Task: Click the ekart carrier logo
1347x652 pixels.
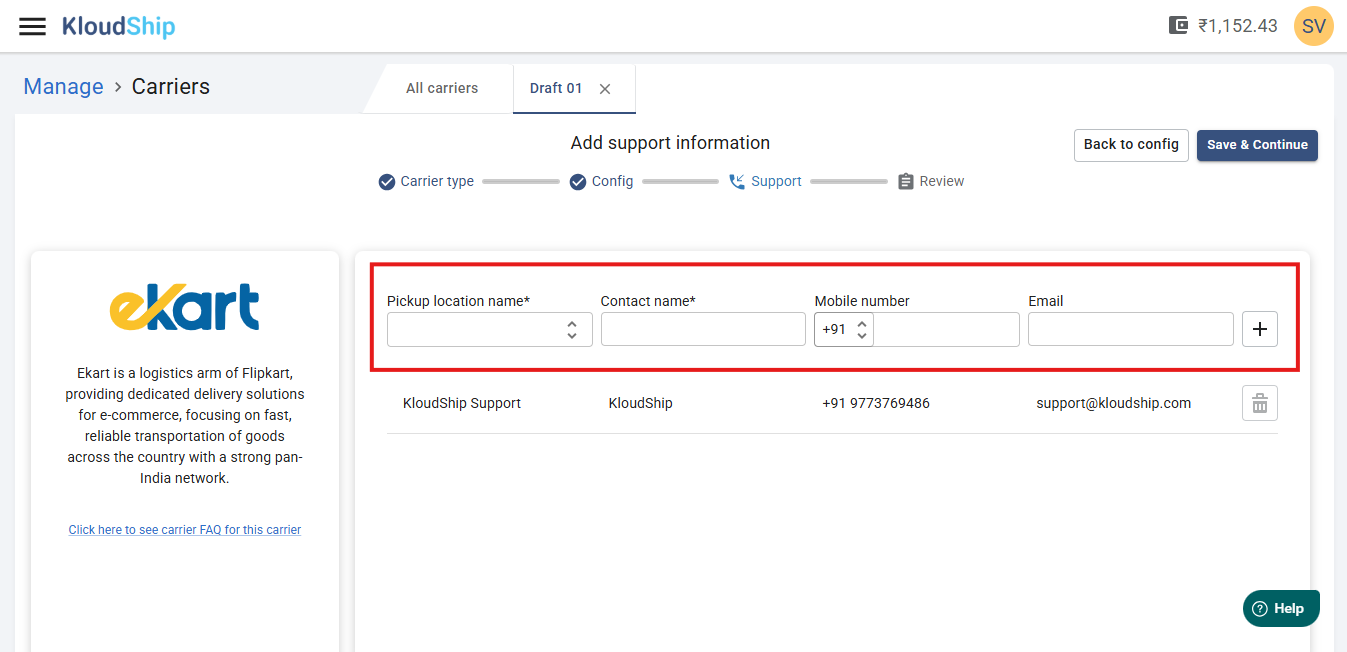Action: [185, 307]
